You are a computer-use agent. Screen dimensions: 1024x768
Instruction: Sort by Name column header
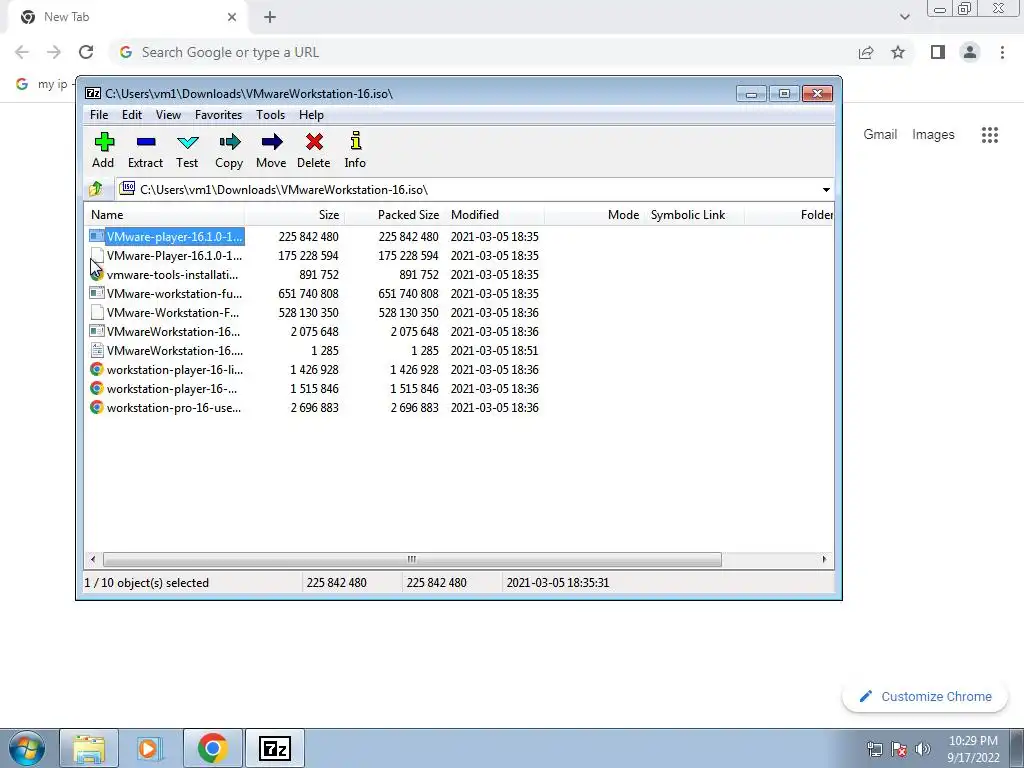(165, 215)
